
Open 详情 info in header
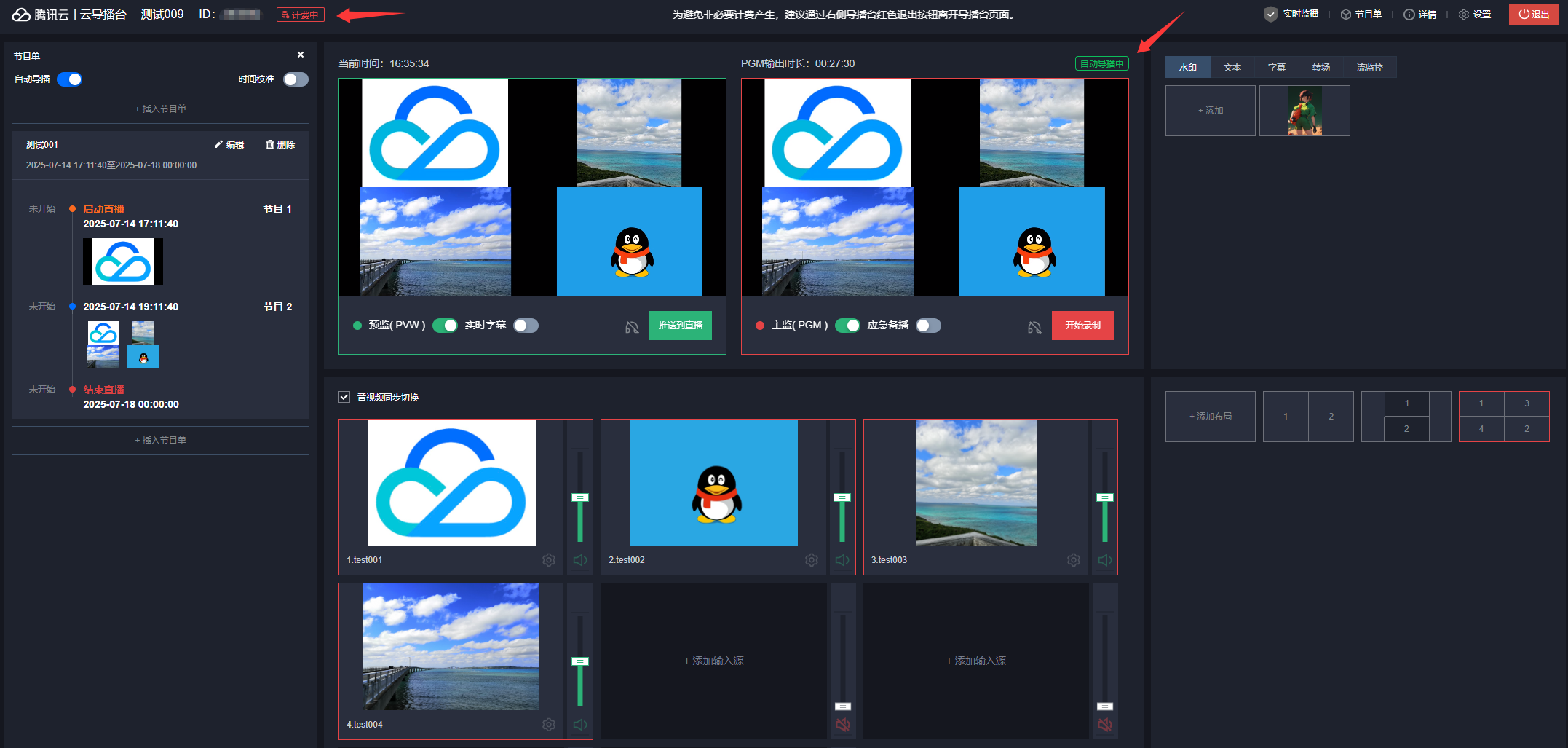coord(1420,15)
